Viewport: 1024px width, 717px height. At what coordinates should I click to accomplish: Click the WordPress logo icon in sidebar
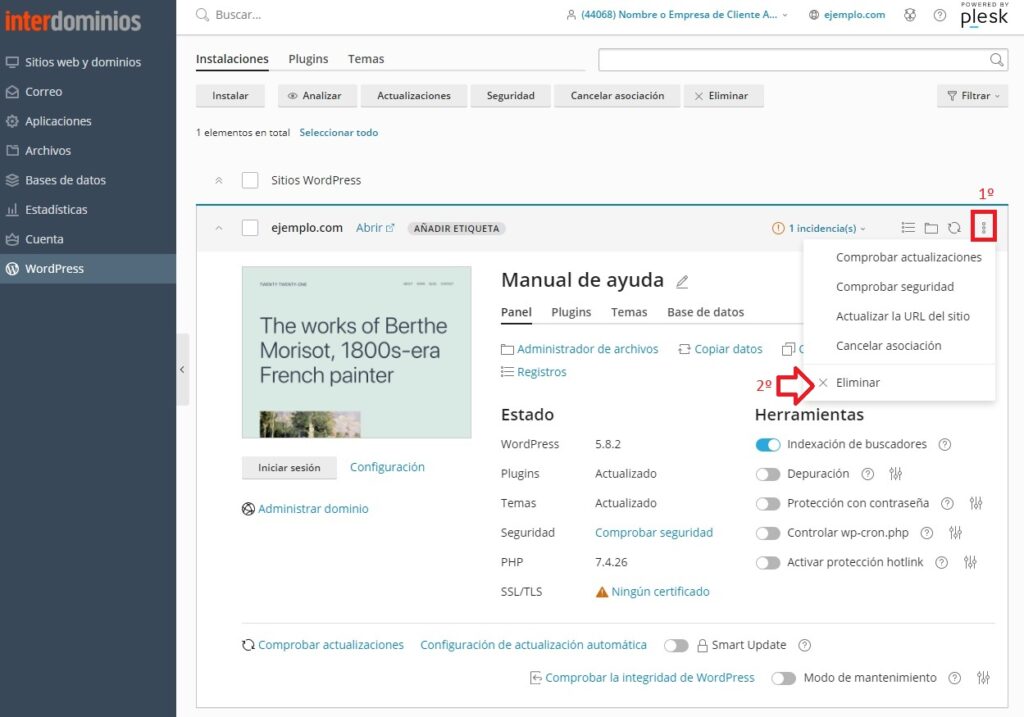point(12,268)
